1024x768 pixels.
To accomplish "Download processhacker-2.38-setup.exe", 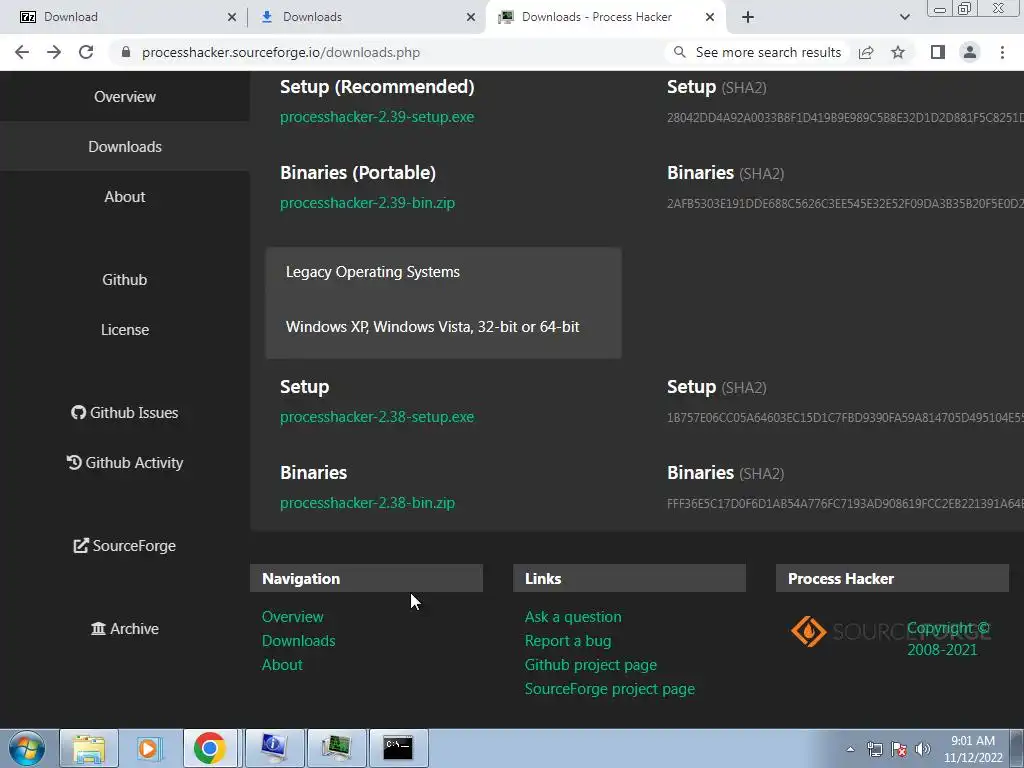I will pyautogui.click(x=377, y=417).
